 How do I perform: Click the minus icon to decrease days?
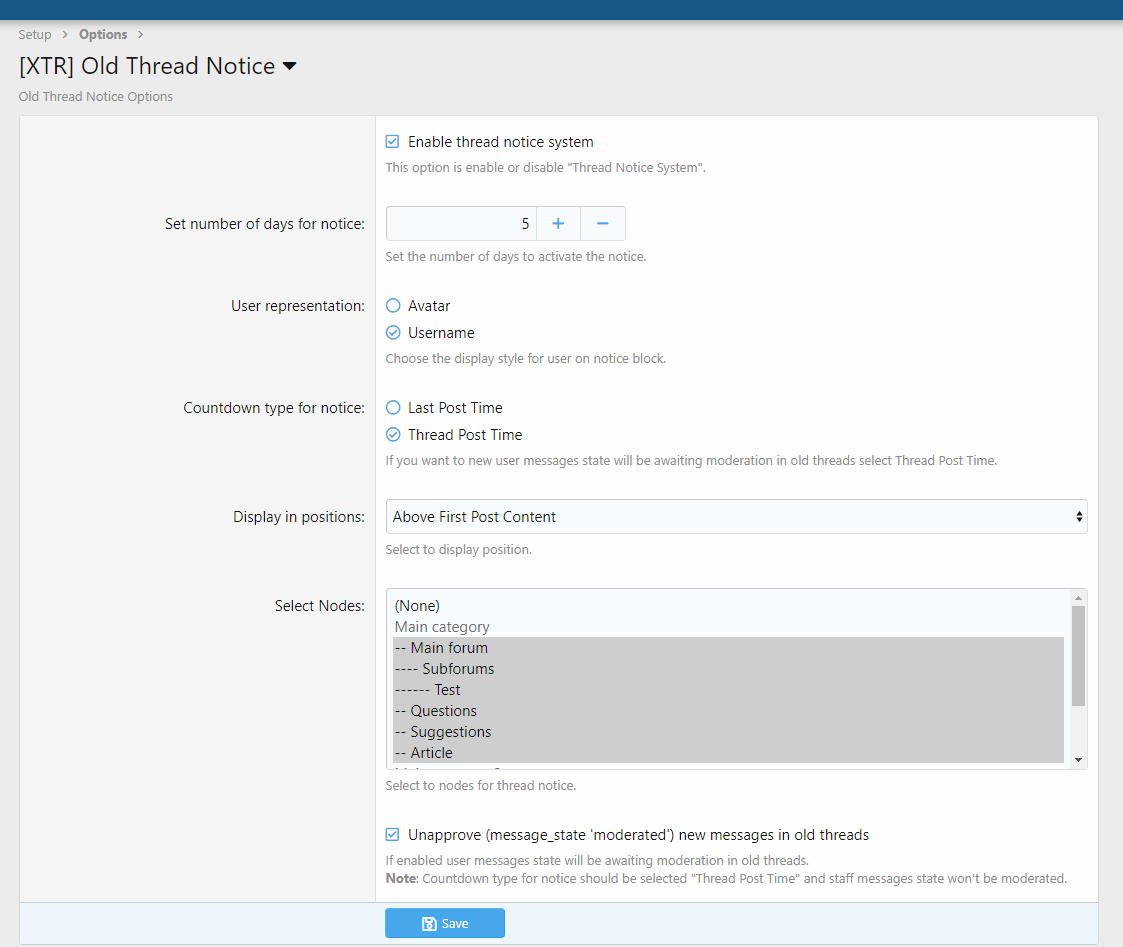[603, 224]
